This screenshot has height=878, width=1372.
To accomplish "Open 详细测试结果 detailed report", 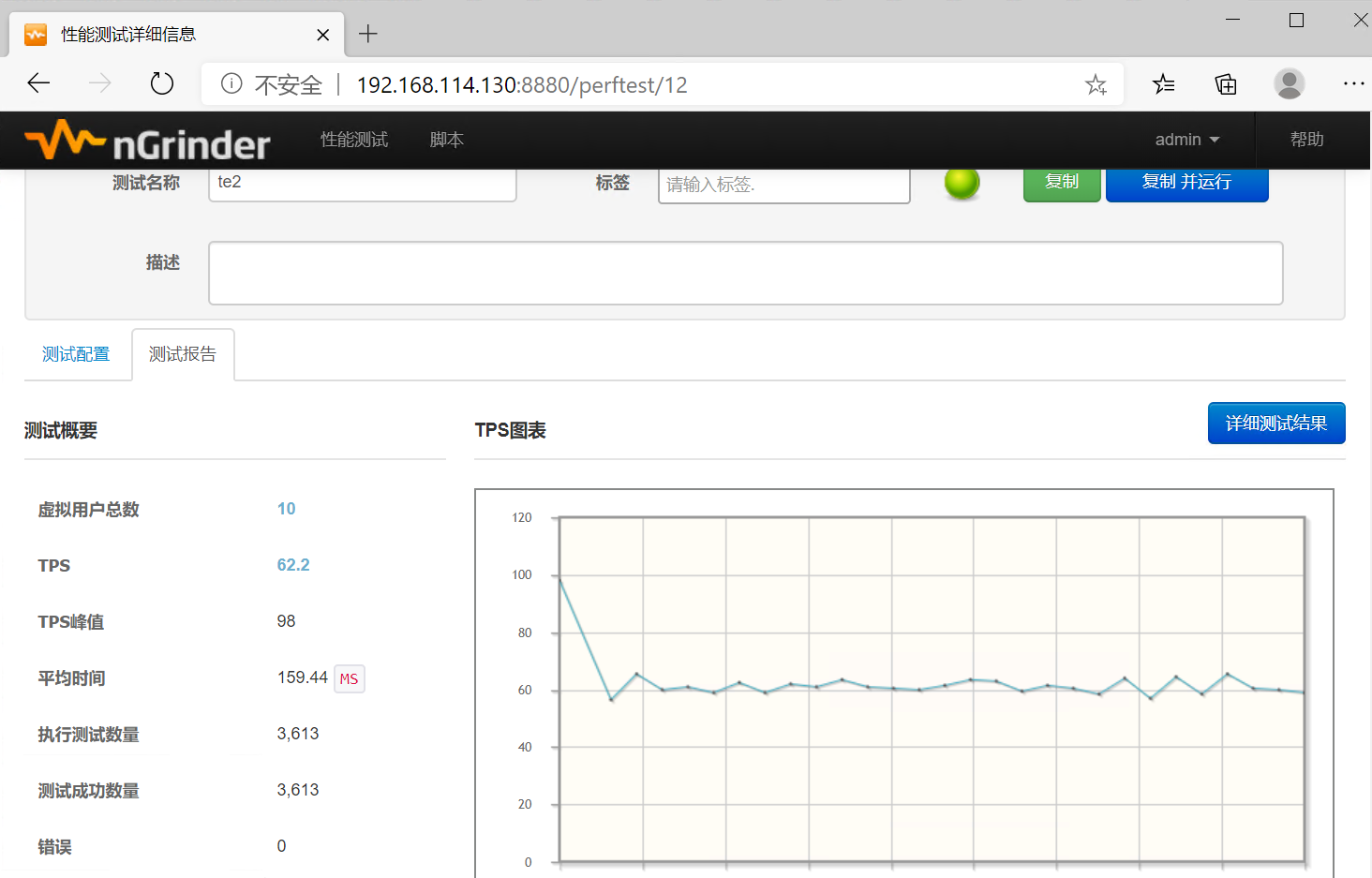I will [1275, 424].
